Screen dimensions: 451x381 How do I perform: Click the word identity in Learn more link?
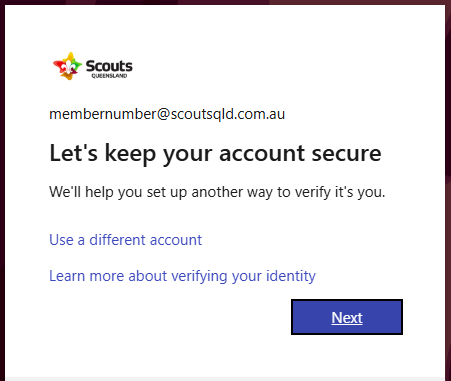(x=291, y=276)
